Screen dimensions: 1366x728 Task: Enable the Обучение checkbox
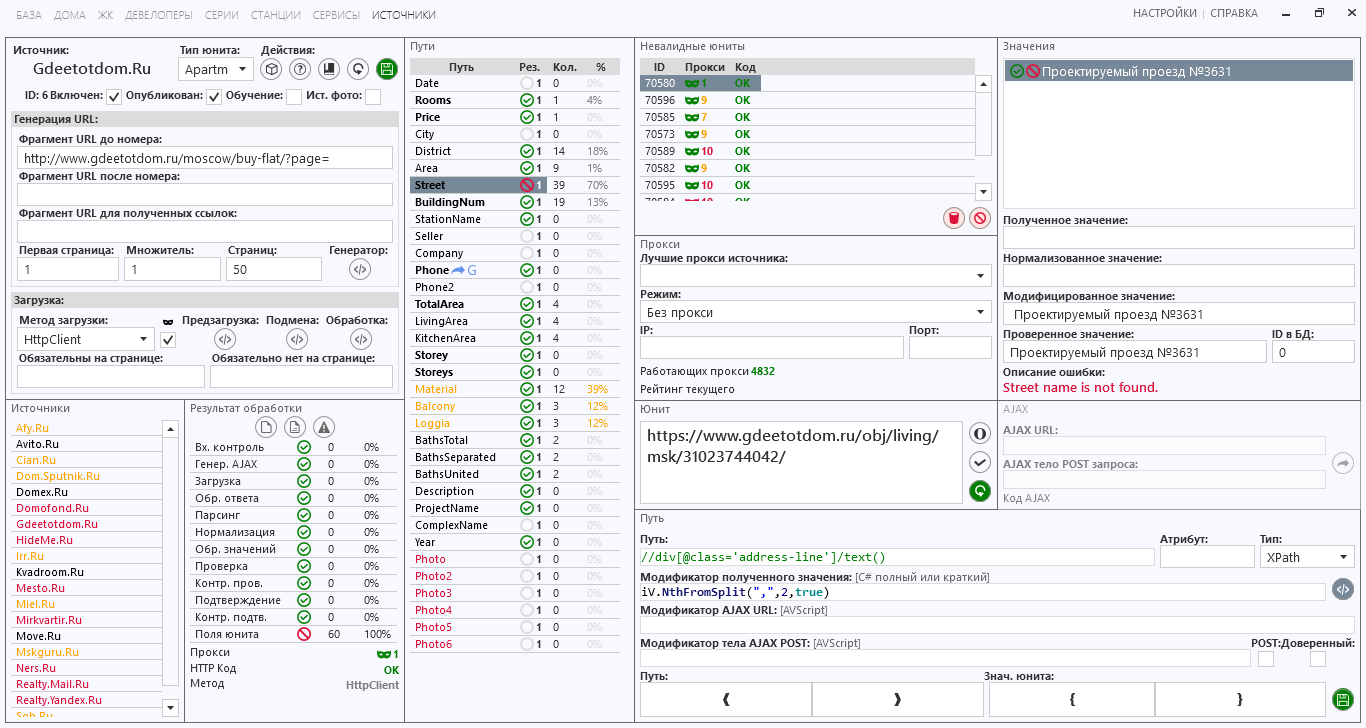[x=294, y=97]
